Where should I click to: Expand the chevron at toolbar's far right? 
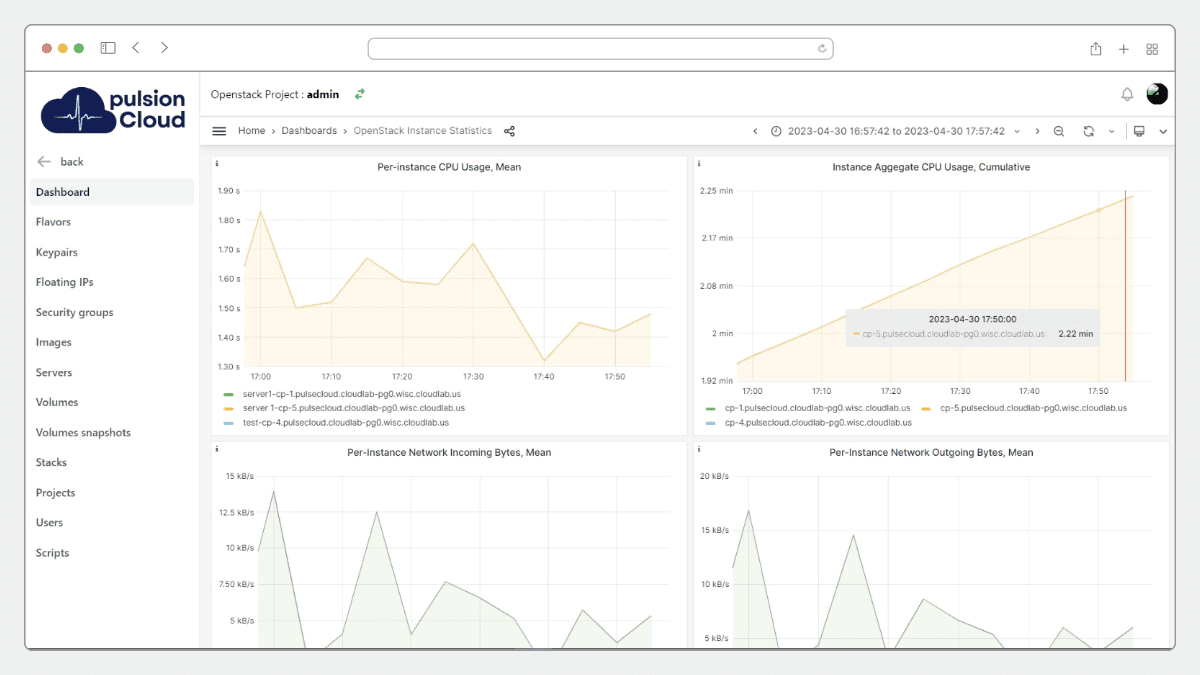pos(1163,131)
